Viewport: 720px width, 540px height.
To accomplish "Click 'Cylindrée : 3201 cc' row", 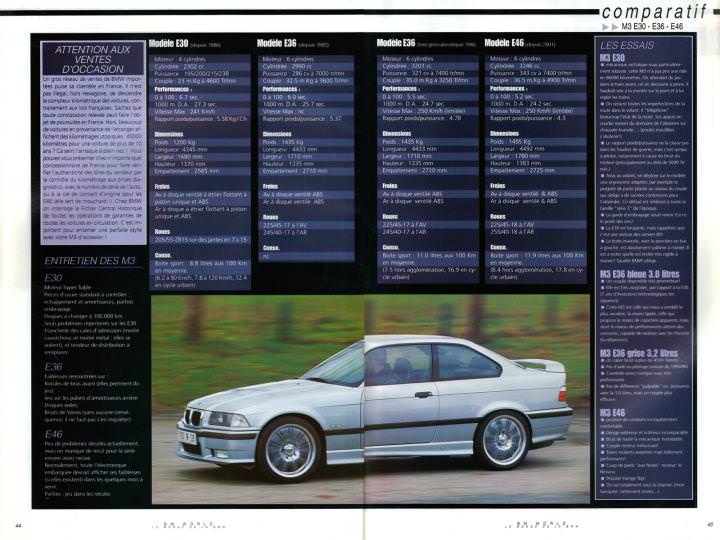I will 407,66.
